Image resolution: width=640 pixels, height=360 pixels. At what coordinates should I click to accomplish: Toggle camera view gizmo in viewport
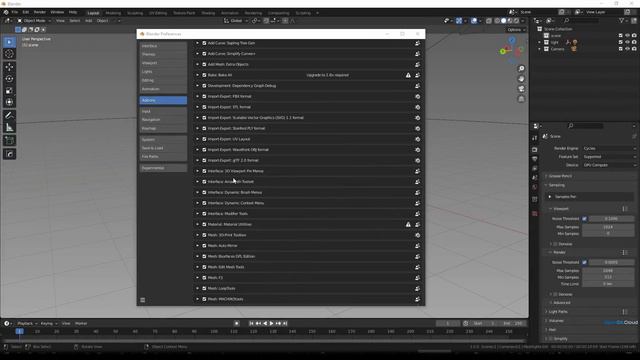521,89
